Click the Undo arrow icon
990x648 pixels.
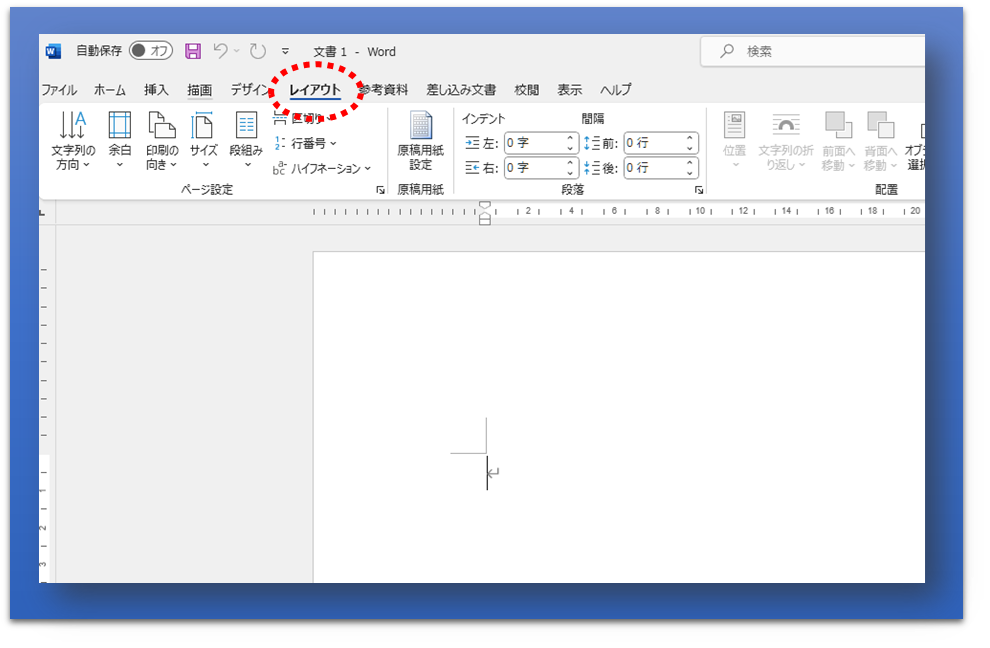[x=220, y=51]
